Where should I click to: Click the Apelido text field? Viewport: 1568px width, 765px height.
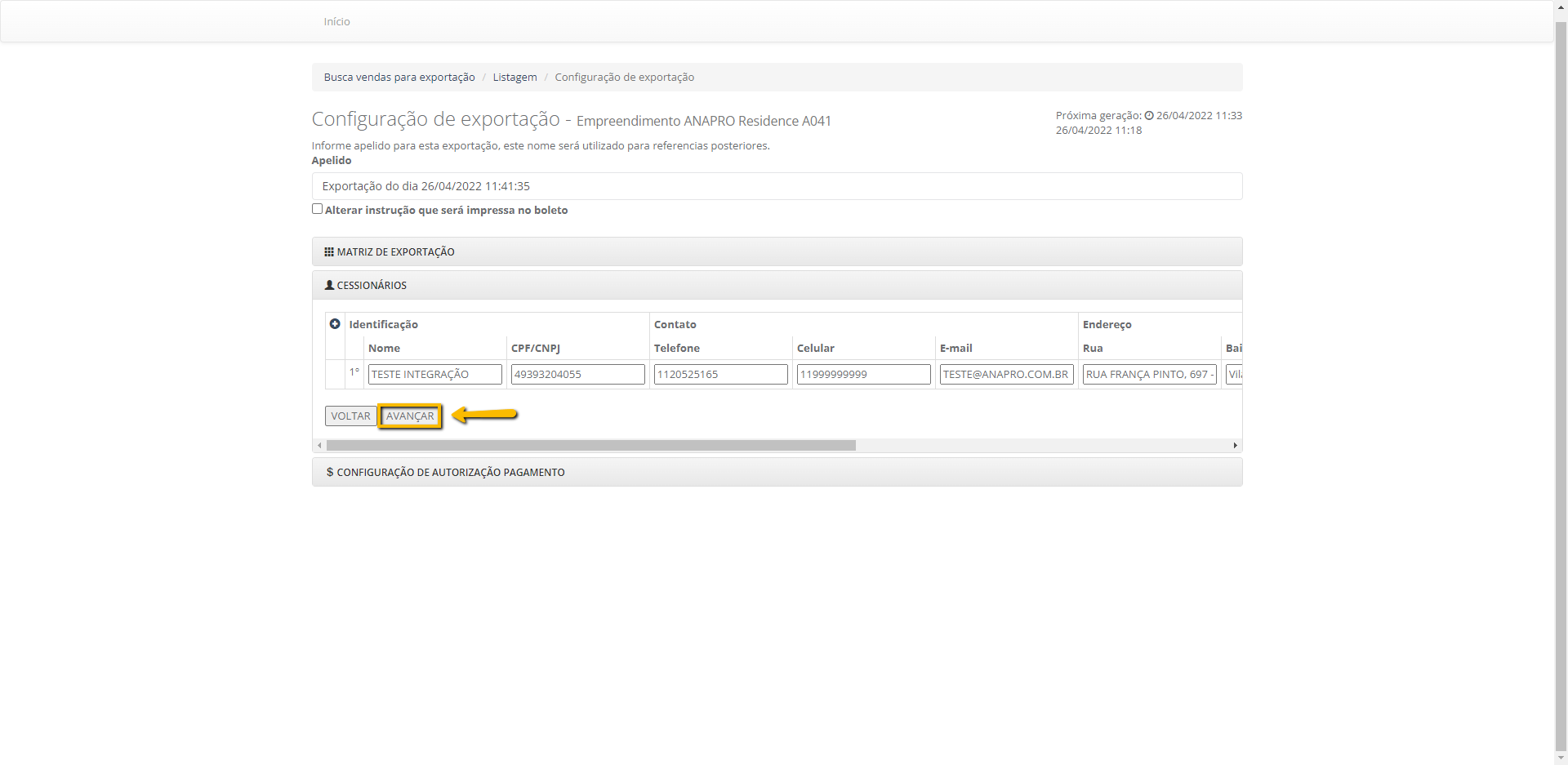tap(776, 186)
